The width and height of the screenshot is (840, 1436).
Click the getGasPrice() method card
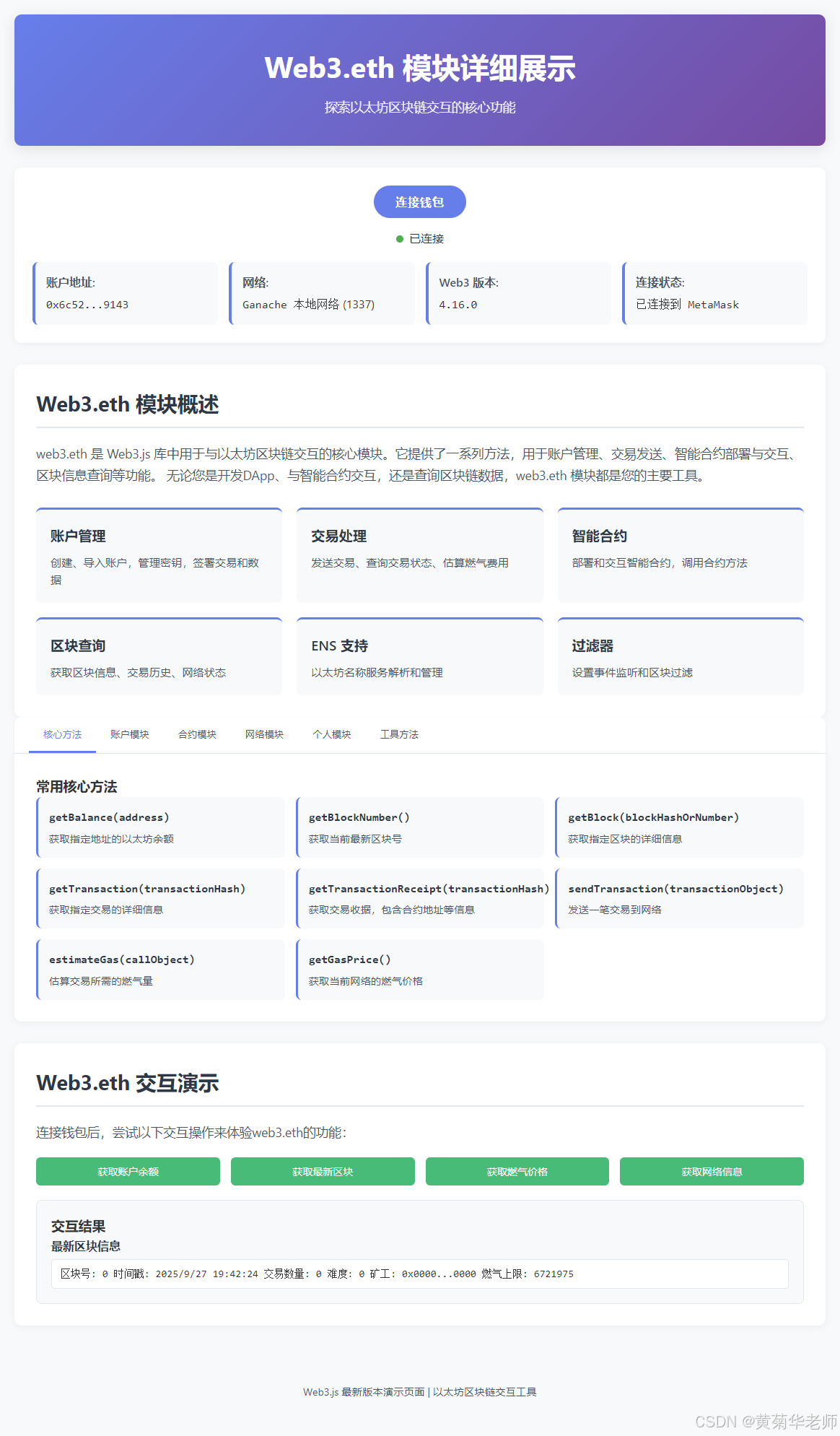[x=420, y=970]
